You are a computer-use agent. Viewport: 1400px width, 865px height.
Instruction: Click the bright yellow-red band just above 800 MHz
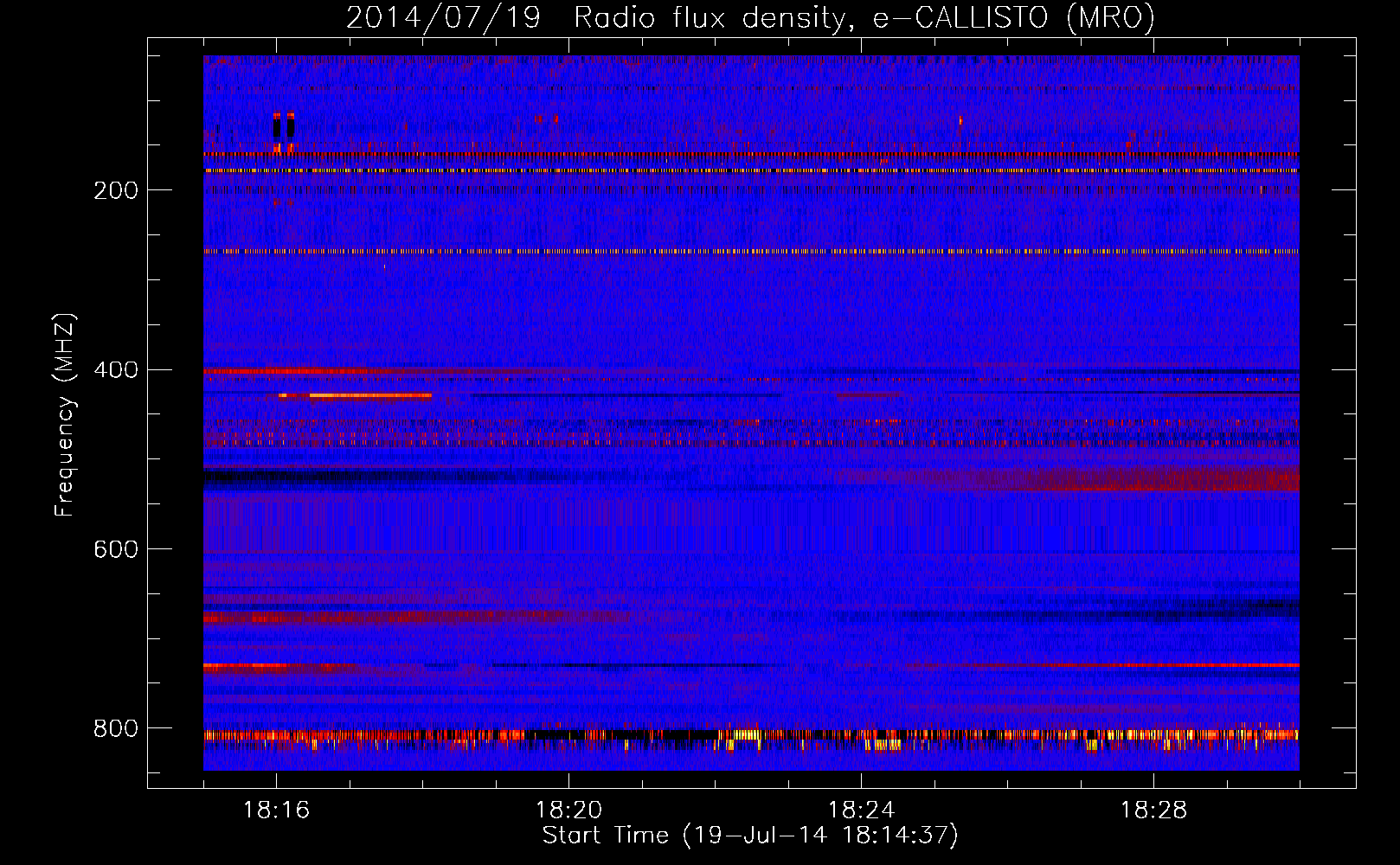[x=751, y=736]
